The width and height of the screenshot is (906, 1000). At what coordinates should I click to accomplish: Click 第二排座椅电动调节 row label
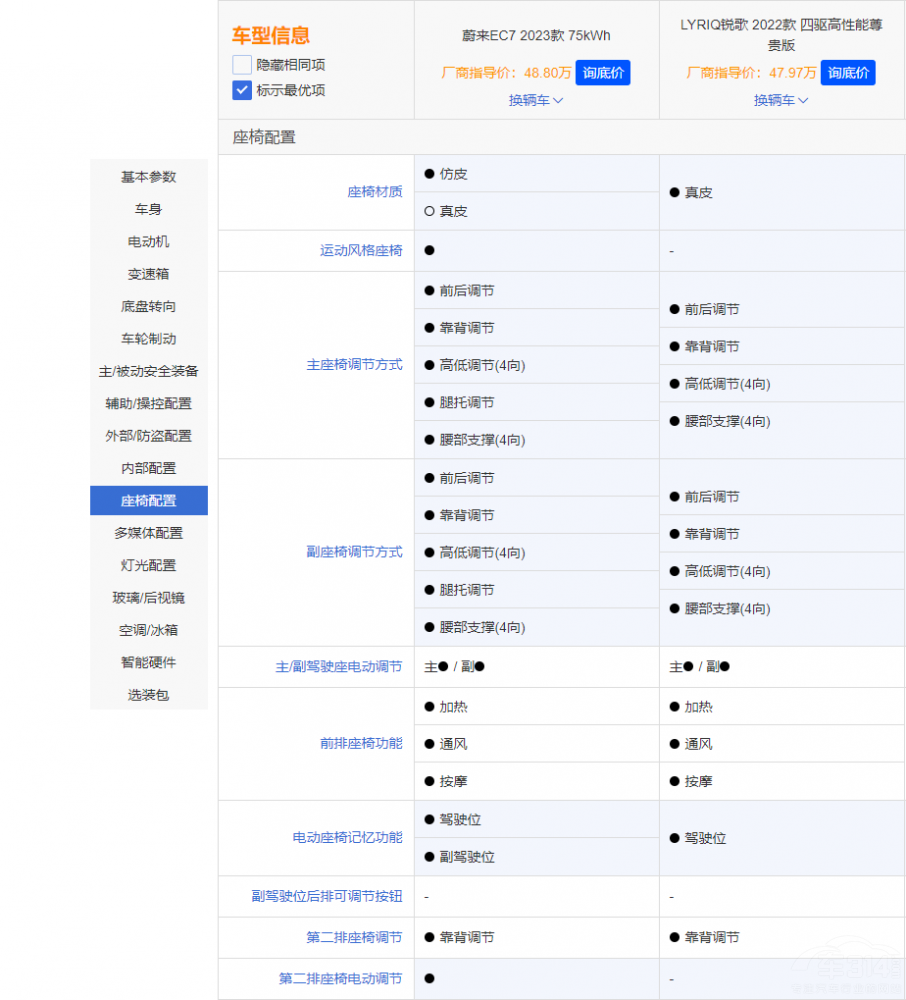coord(340,979)
